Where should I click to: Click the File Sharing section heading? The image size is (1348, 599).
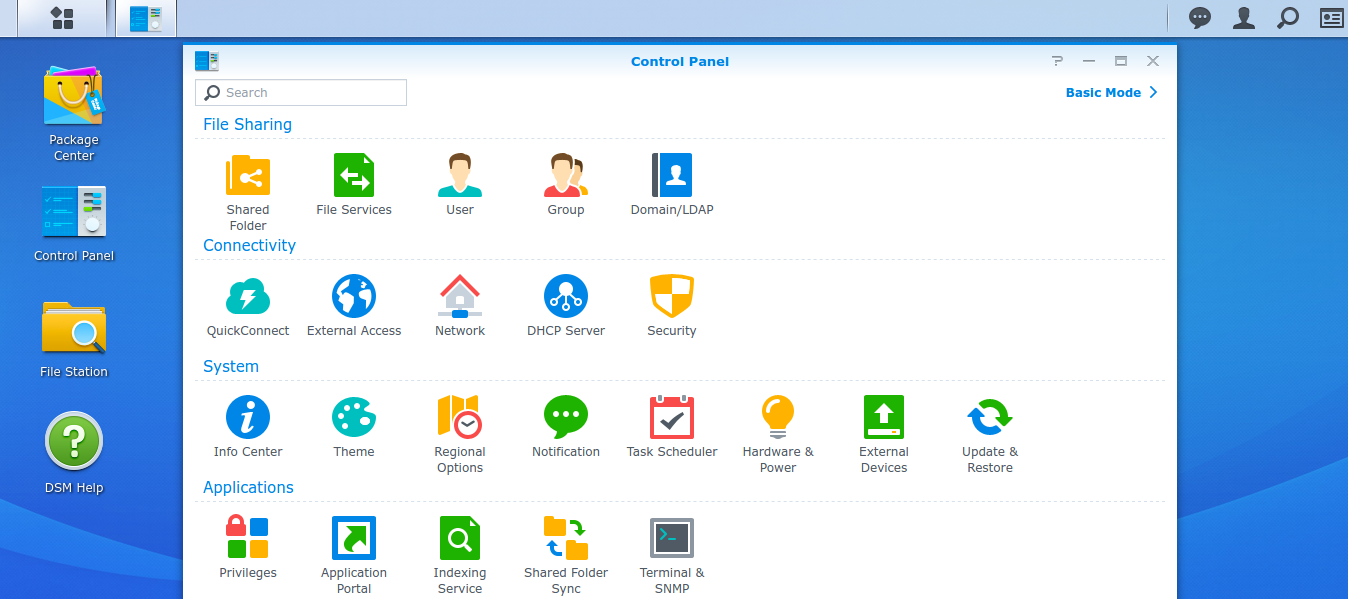[x=247, y=125]
